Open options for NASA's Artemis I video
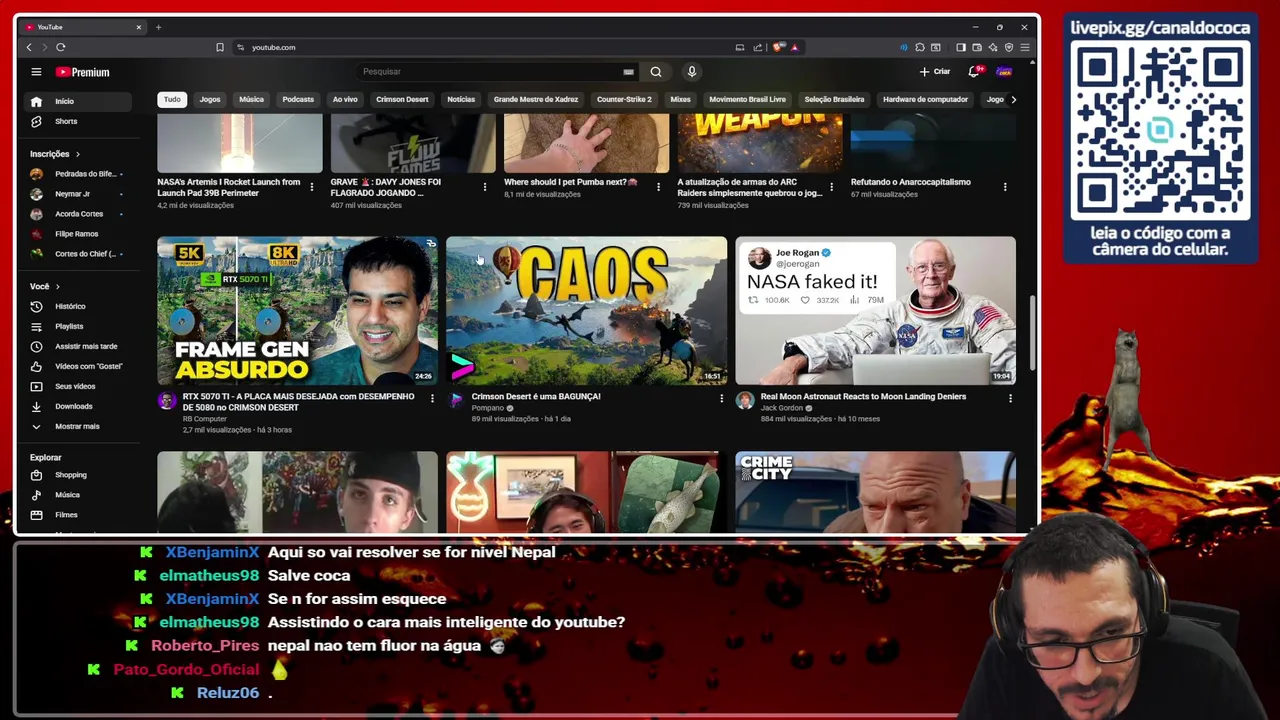Image resolution: width=1280 pixels, height=720 pixels. pyautogui.click(x=311, y=187)
